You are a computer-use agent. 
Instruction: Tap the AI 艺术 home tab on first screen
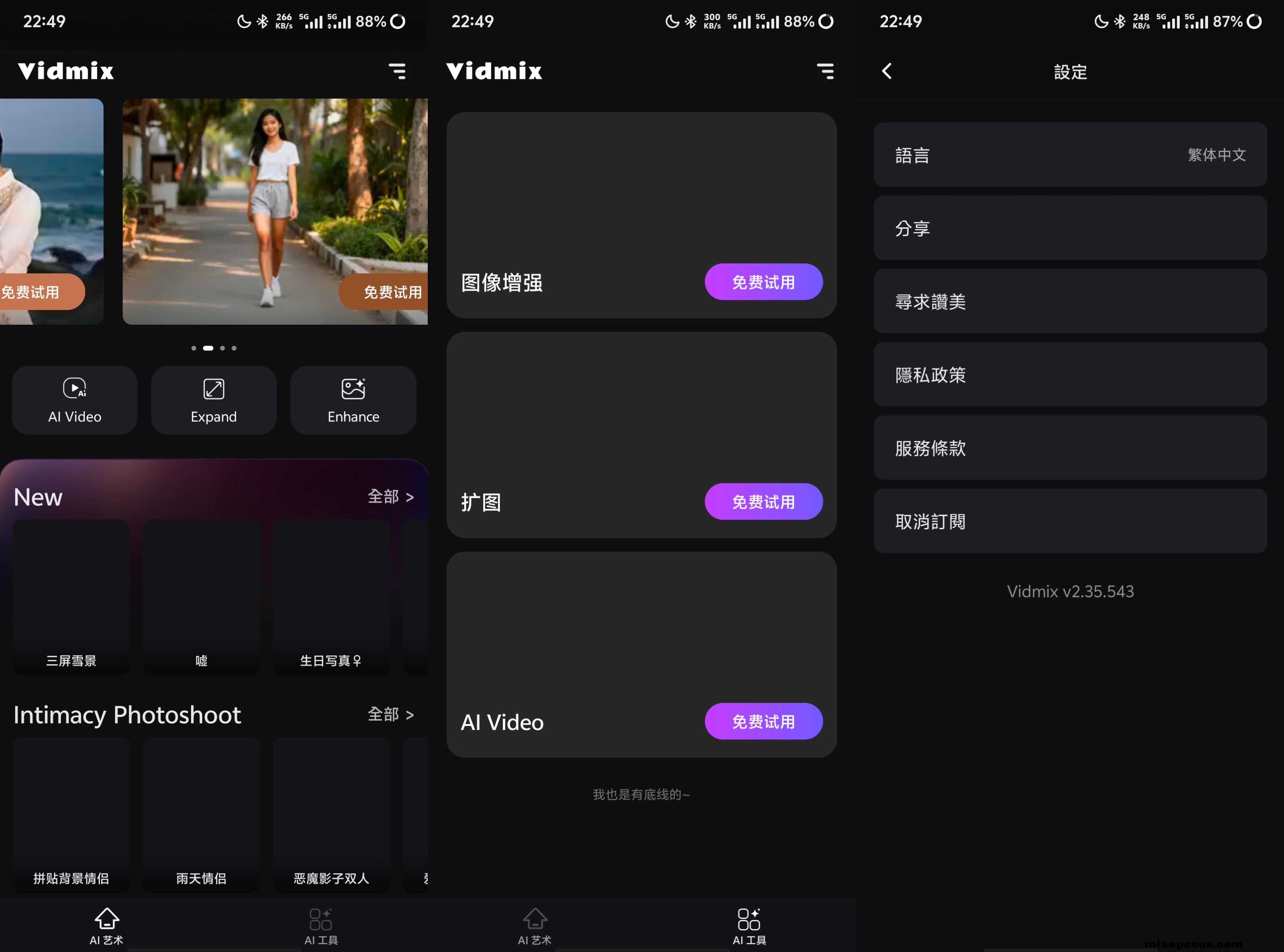point(107,925)
